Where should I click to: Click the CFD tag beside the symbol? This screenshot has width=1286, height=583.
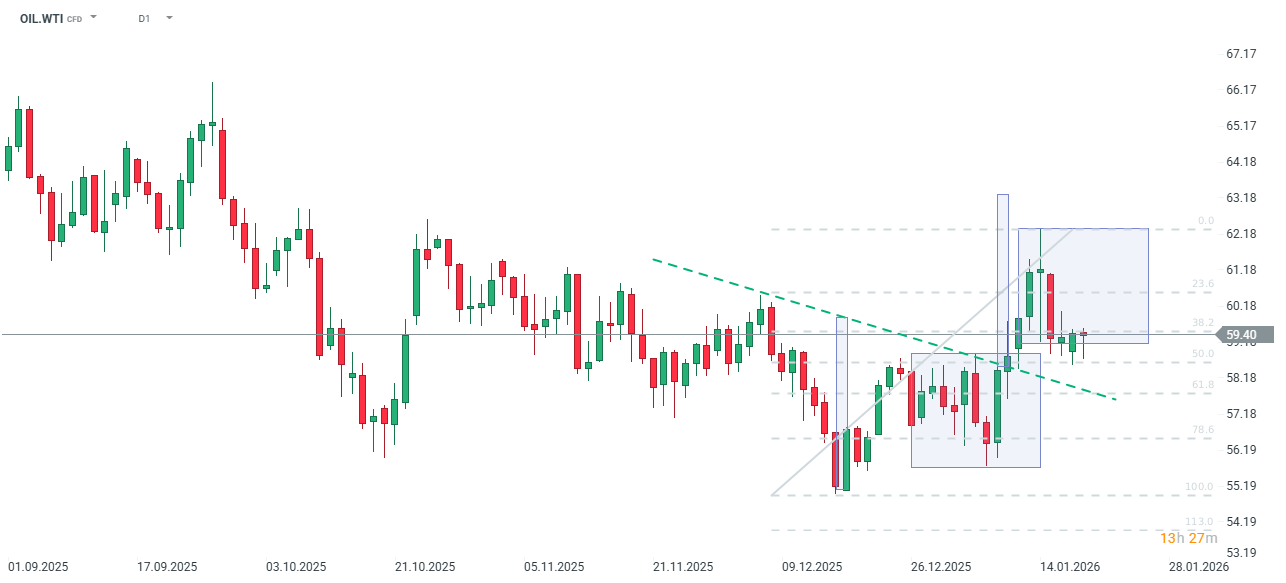click(x=75, y=19)
